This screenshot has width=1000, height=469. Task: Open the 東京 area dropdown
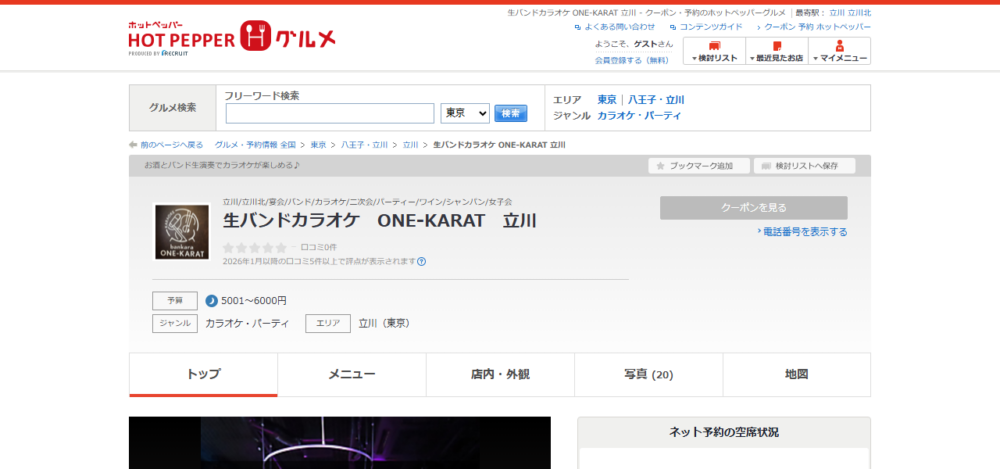[465, 114]
